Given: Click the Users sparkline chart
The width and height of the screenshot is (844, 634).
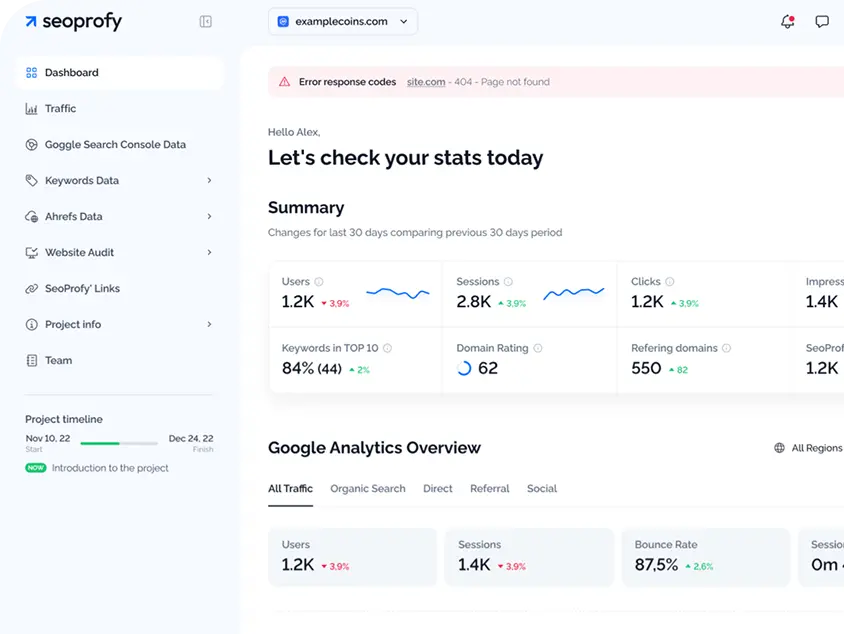Looking at the screenshot, I should click(398, 293).
